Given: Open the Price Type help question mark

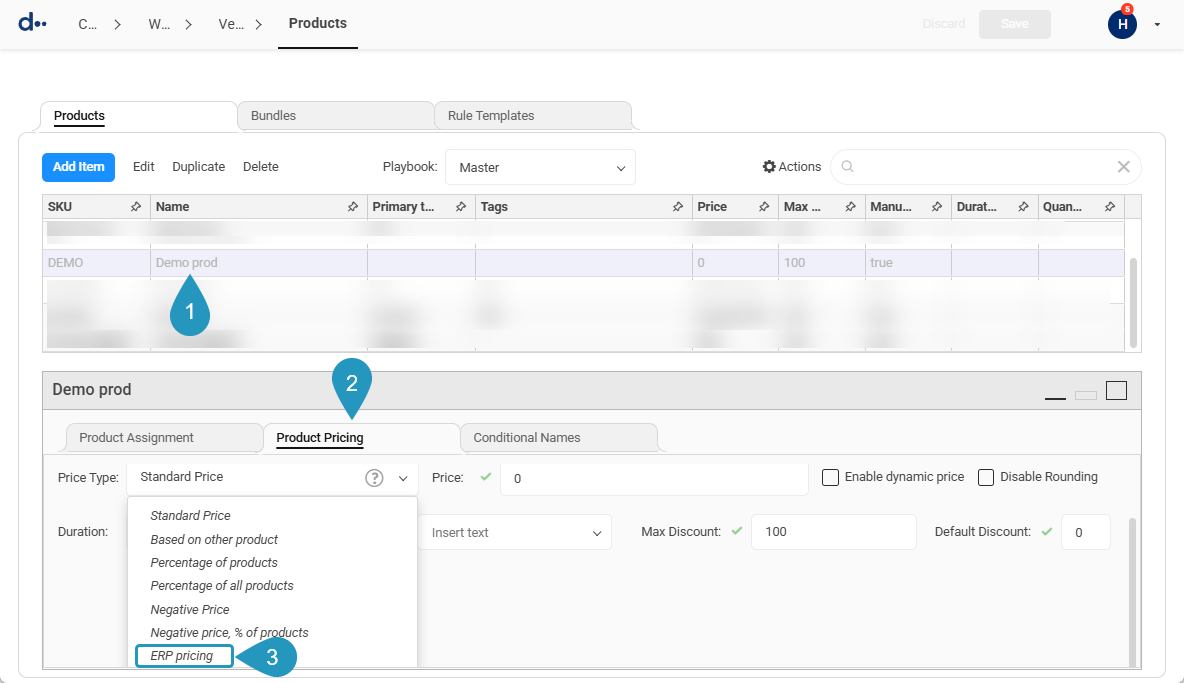Looking at the screenshot, I should (x=374, y=478).
